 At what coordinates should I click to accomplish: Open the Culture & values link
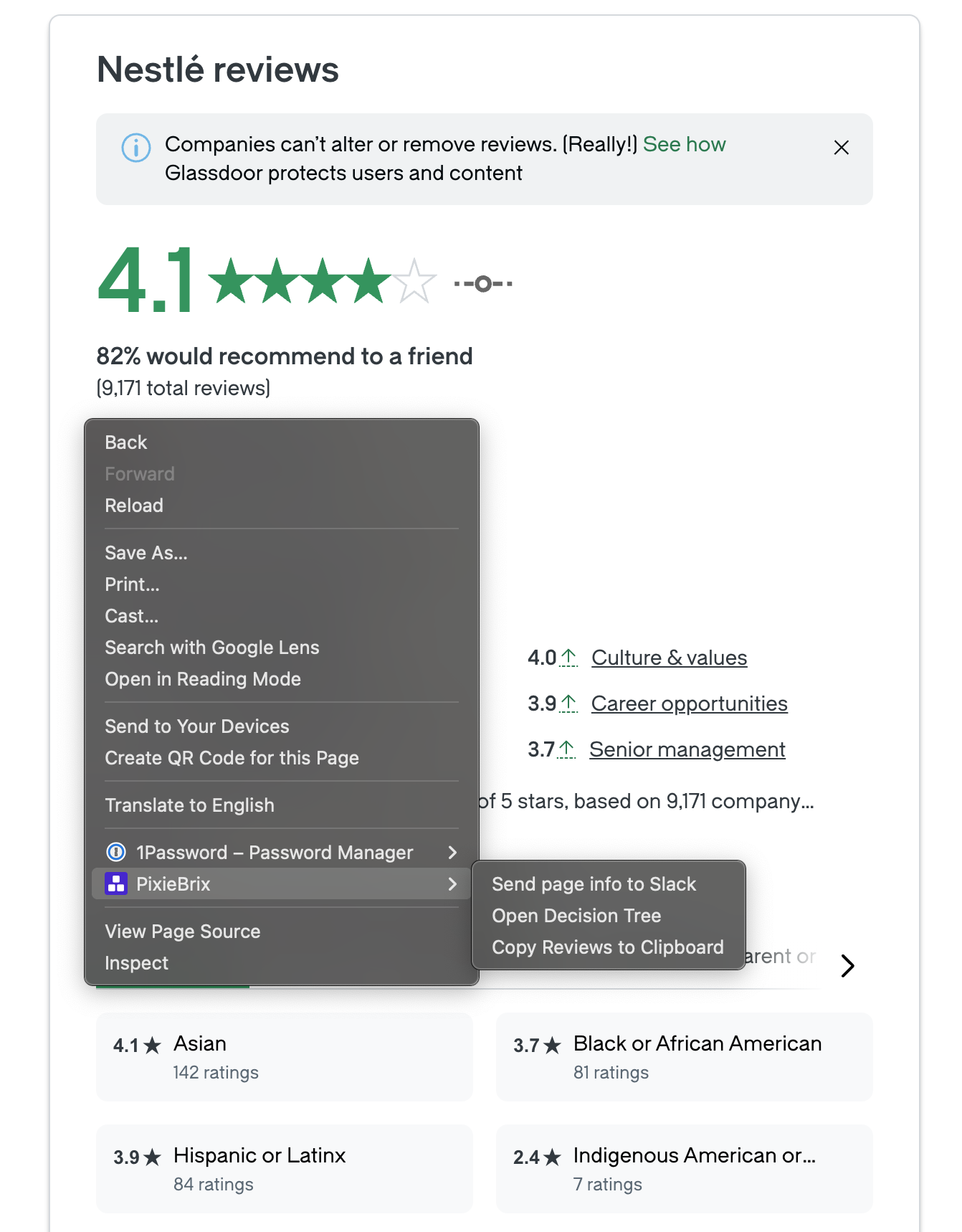coord(669,657)
